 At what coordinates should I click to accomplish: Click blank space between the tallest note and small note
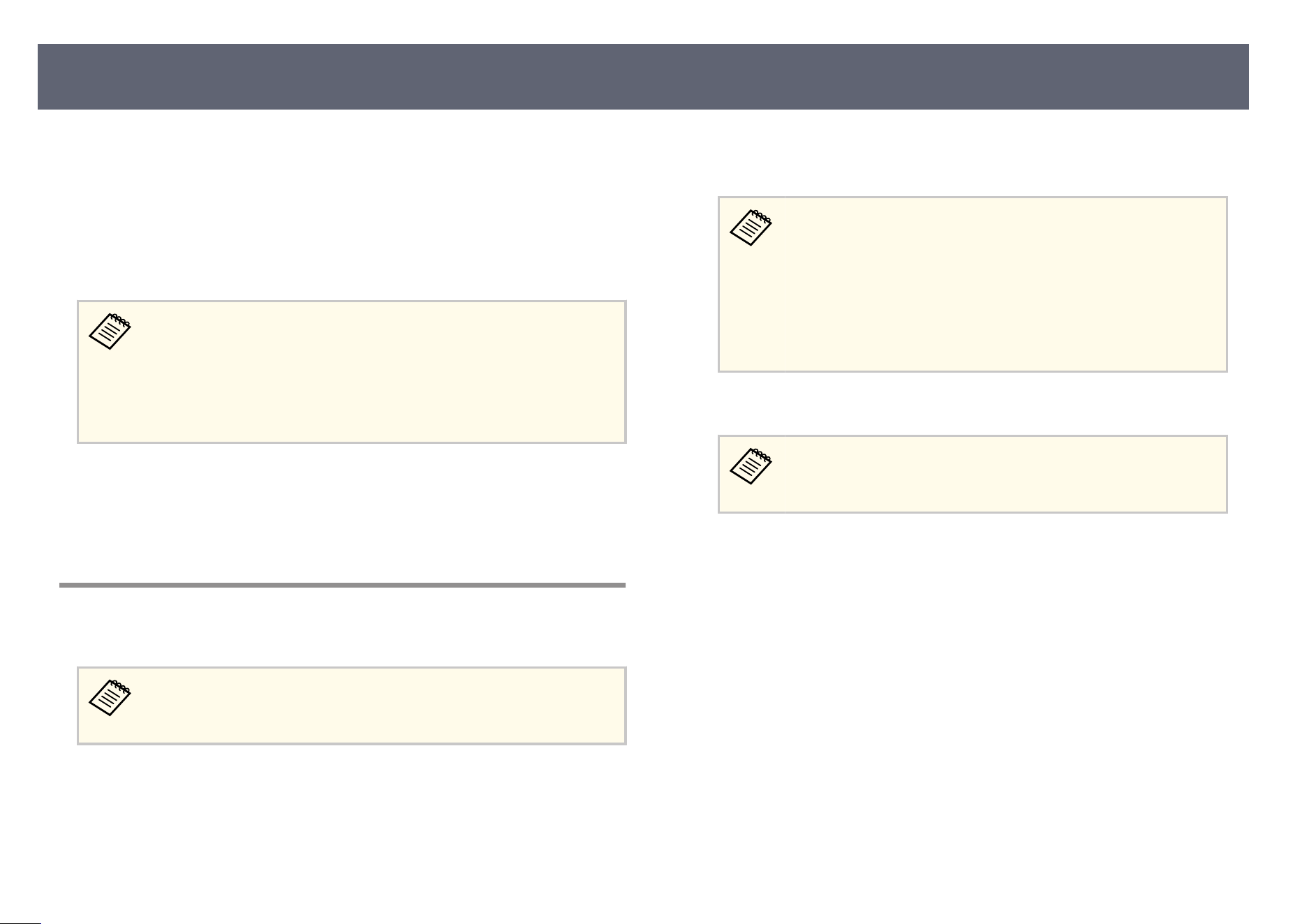click(x=973, y=403)
